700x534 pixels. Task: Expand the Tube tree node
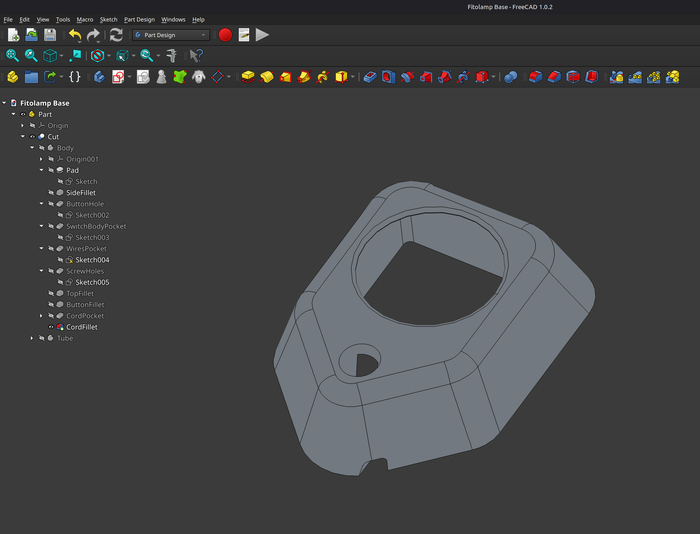pyautogui.click(x=32, y=338)
